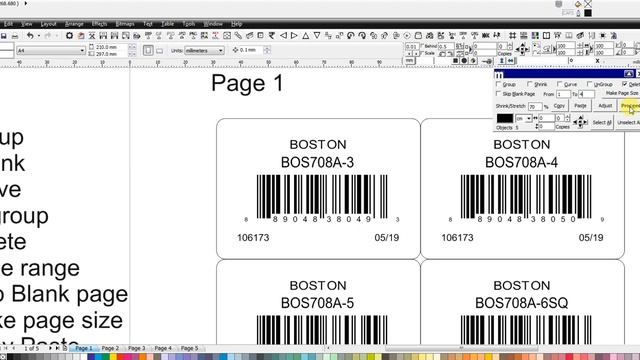Click the colorful grid toolbar icon
Screen dimensions: 640x360
[x=535, y=36]
